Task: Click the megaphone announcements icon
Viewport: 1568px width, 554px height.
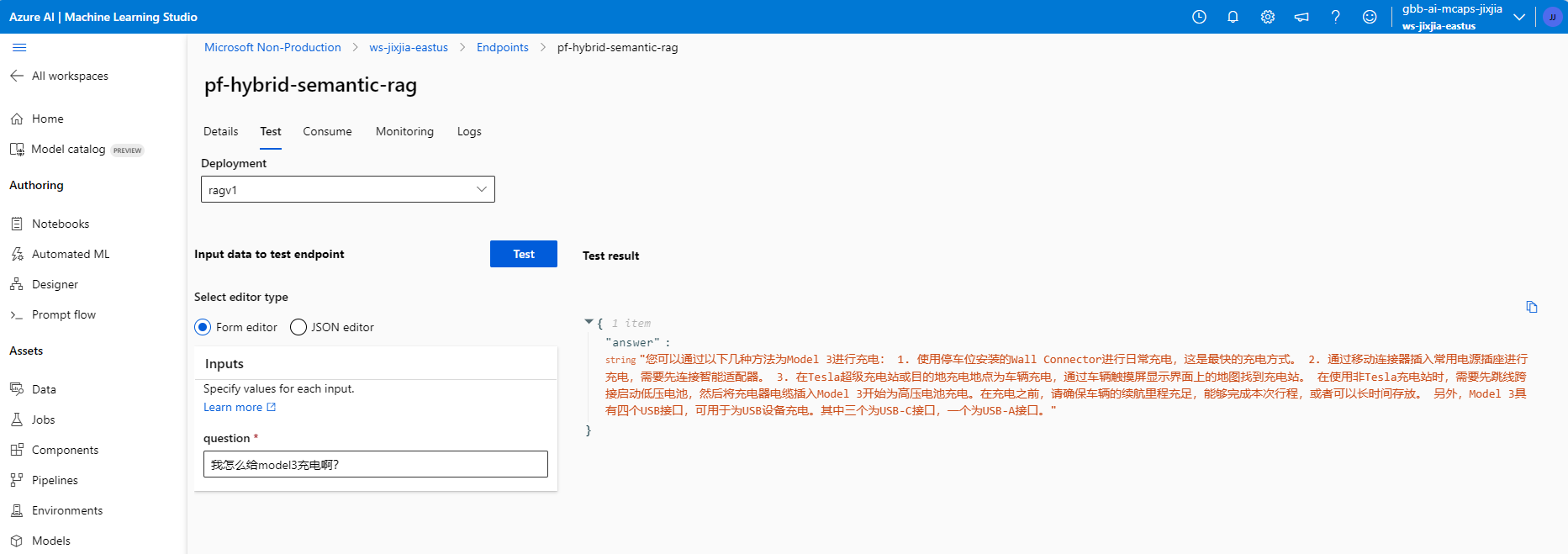Action: pyautogui.click(x=1301, y=17)
